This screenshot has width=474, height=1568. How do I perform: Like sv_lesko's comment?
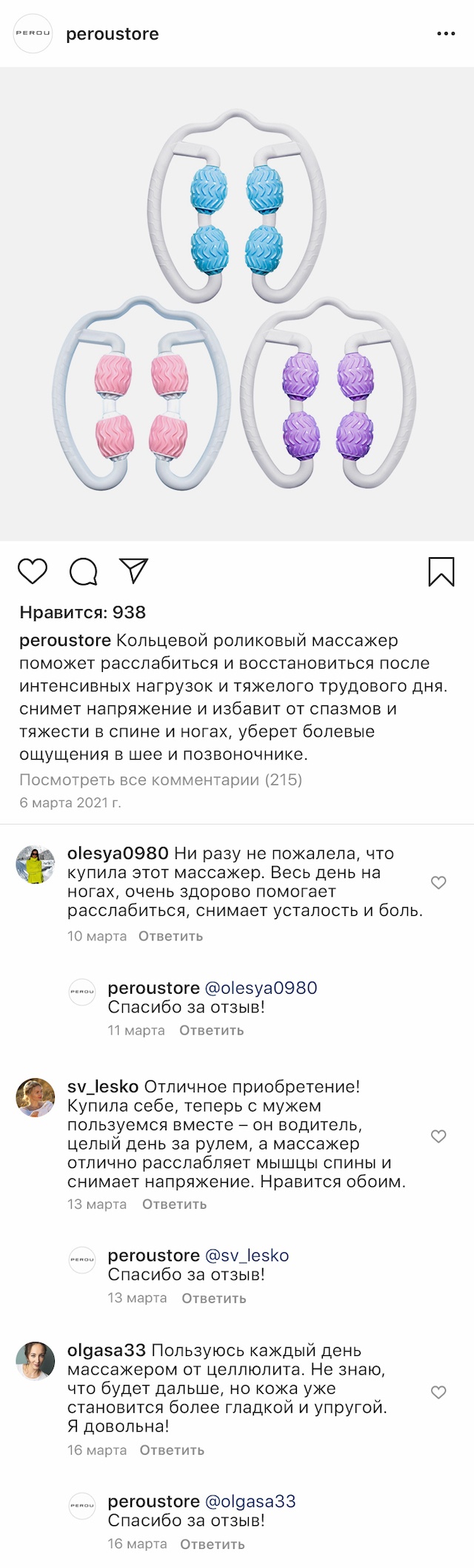tap(438, 1136)
